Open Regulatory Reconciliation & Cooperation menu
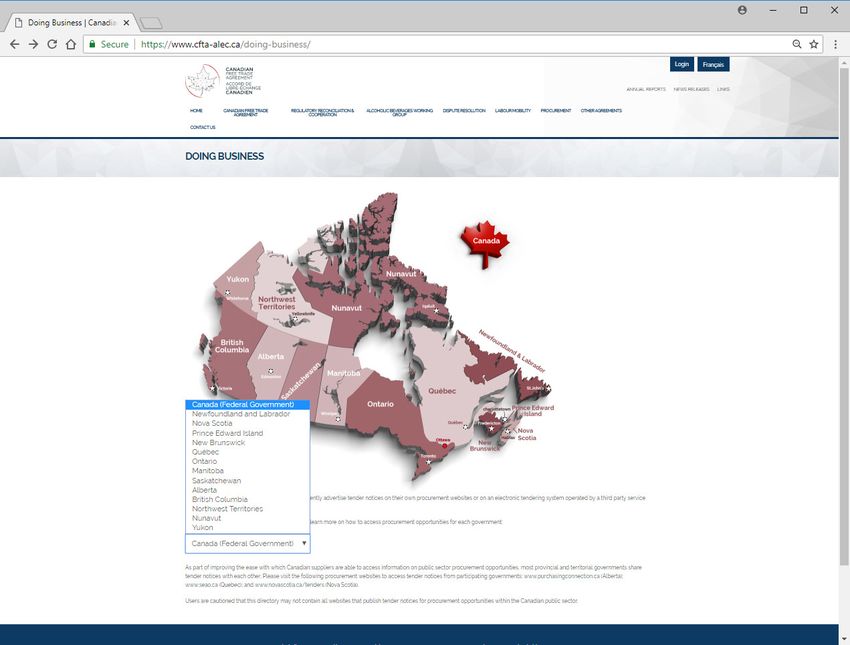 click(323, 112)
